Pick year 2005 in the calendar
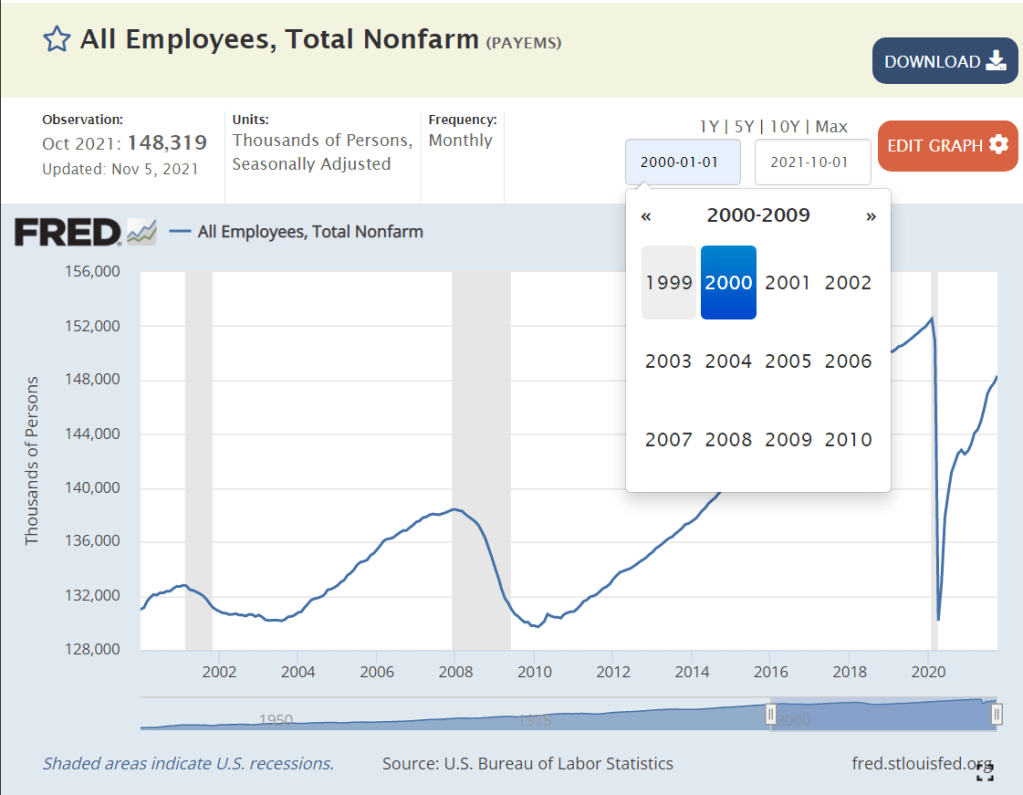This screenshot has width=1023, height=795. coord(788,361)
